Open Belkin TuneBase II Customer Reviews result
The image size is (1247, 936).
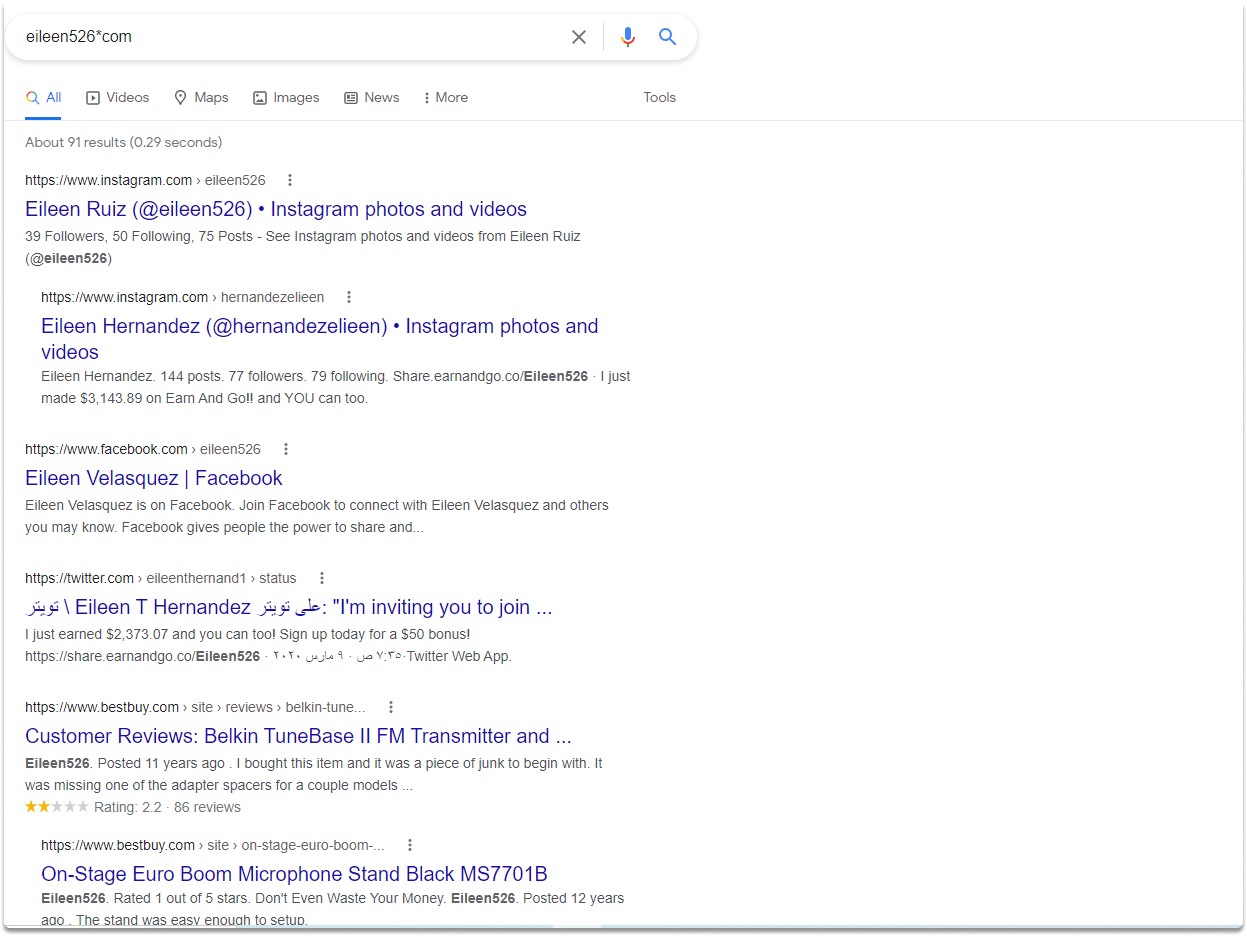298,736
